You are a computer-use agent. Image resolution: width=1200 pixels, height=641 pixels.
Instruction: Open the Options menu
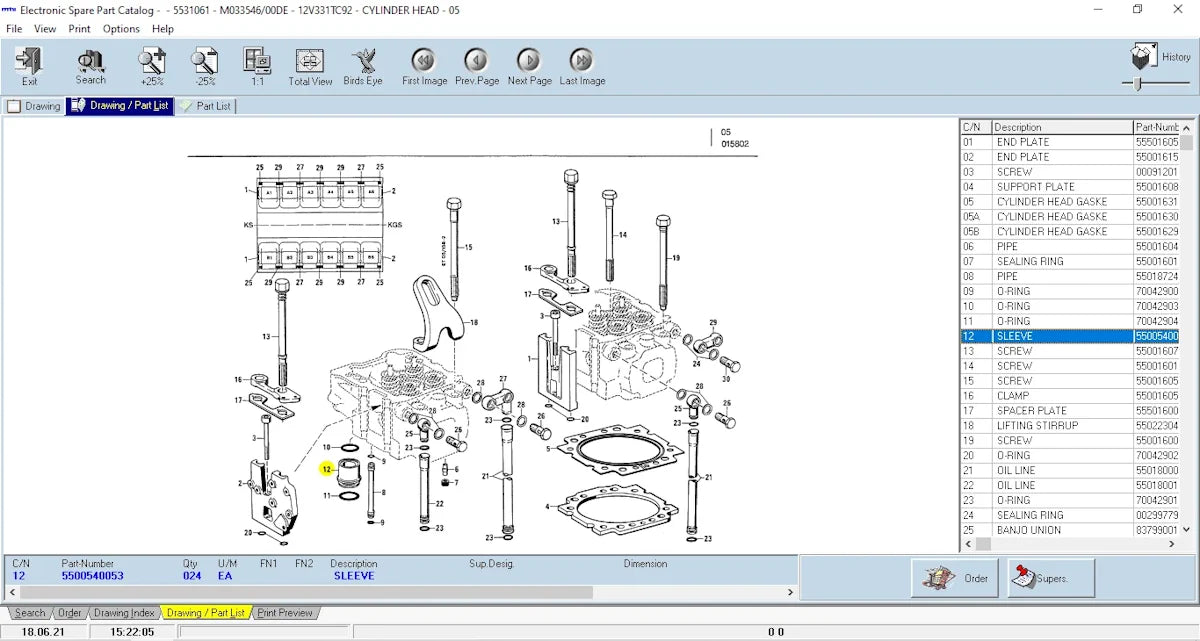pos(121,29)
